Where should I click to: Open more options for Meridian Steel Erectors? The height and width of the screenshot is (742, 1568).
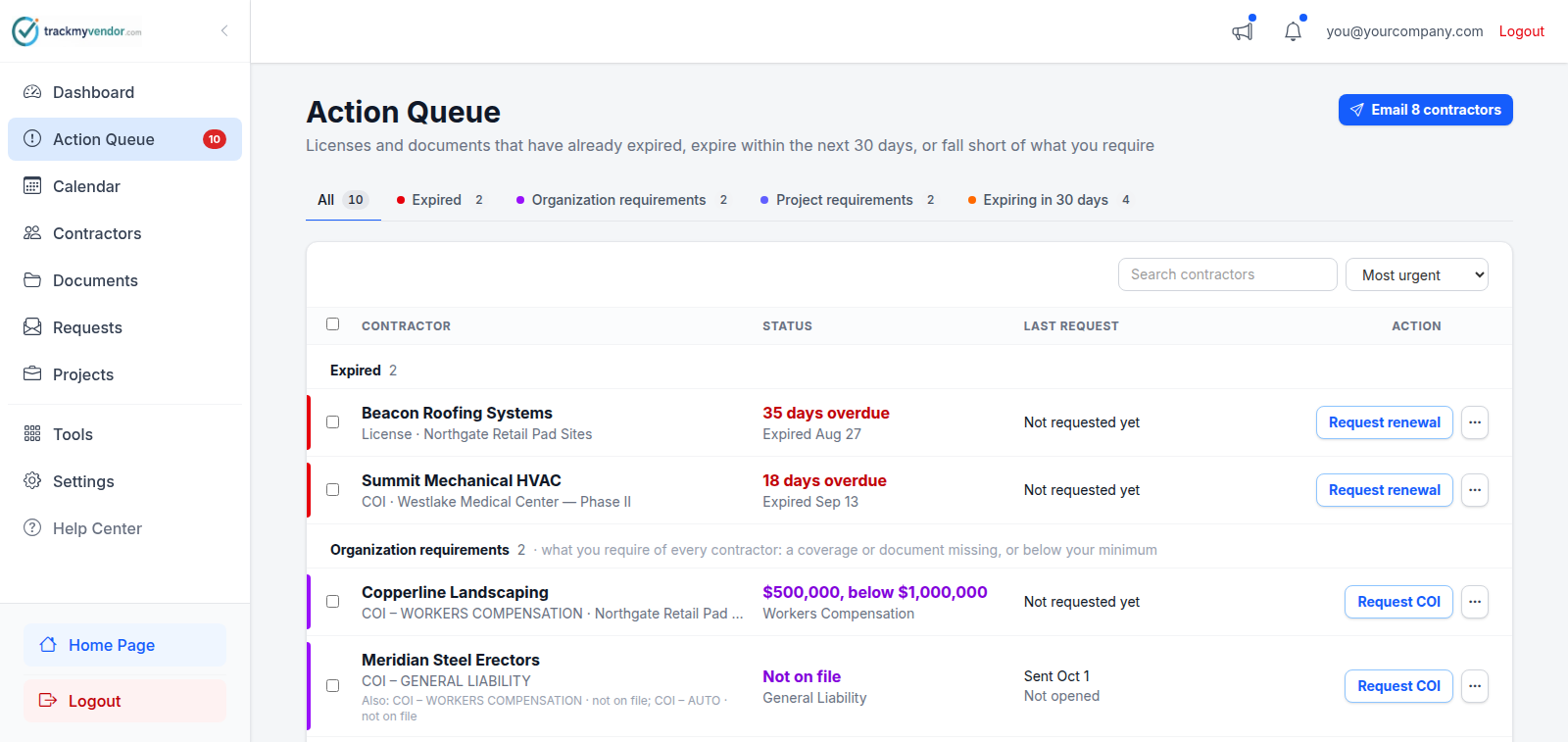point(1475,686)
